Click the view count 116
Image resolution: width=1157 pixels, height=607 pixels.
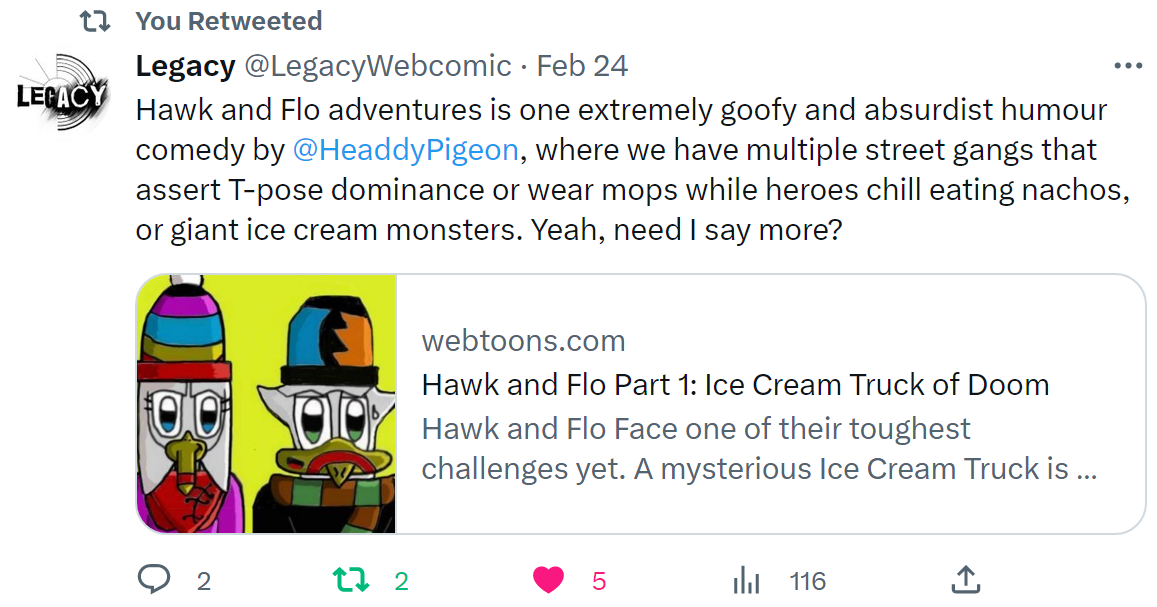point(807,581)
